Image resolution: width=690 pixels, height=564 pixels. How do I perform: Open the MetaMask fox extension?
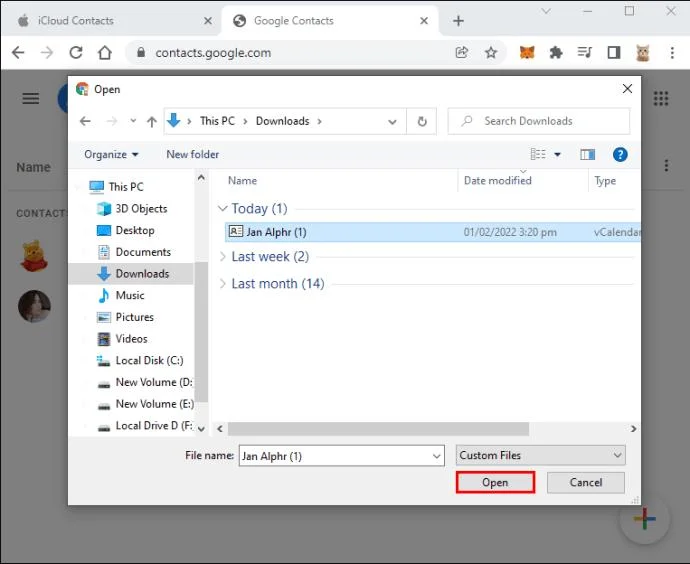point(527,53)
